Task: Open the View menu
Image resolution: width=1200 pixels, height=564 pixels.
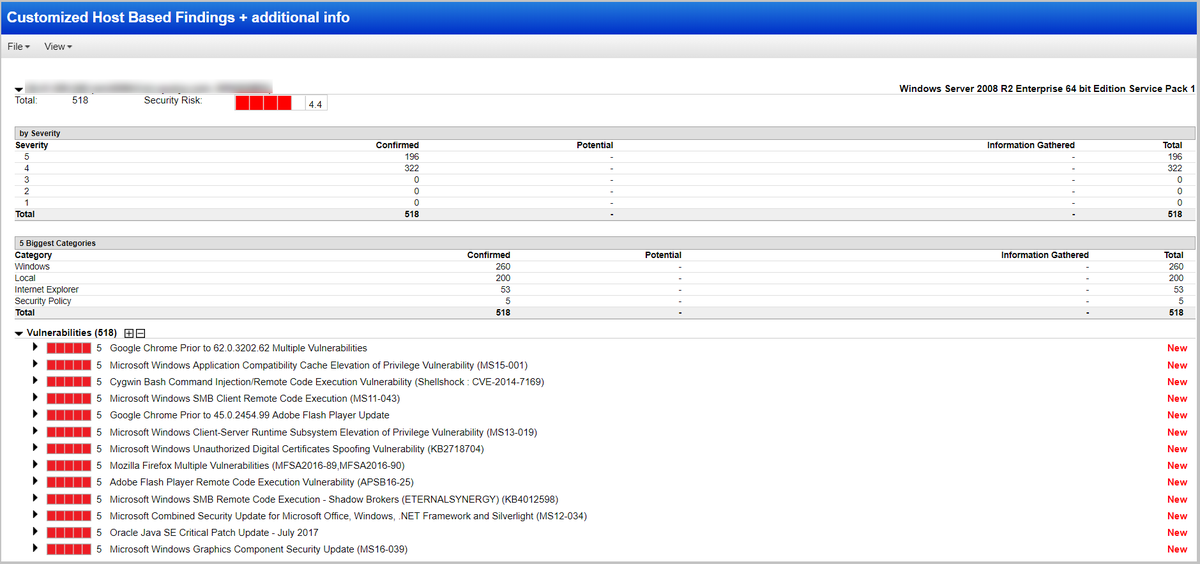Action: point(58,47)
